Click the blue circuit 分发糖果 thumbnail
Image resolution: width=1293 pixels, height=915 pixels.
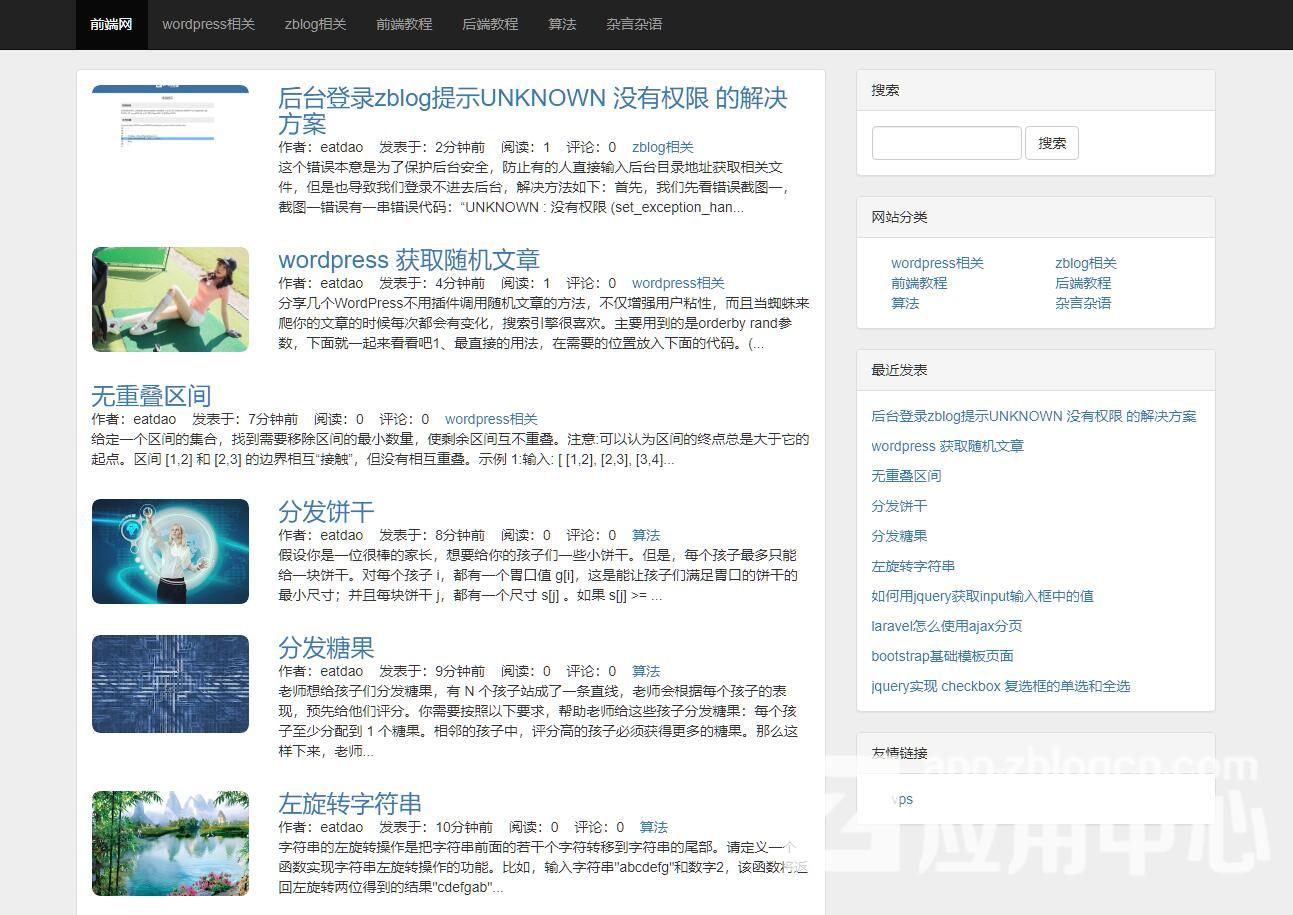point(170,684)
